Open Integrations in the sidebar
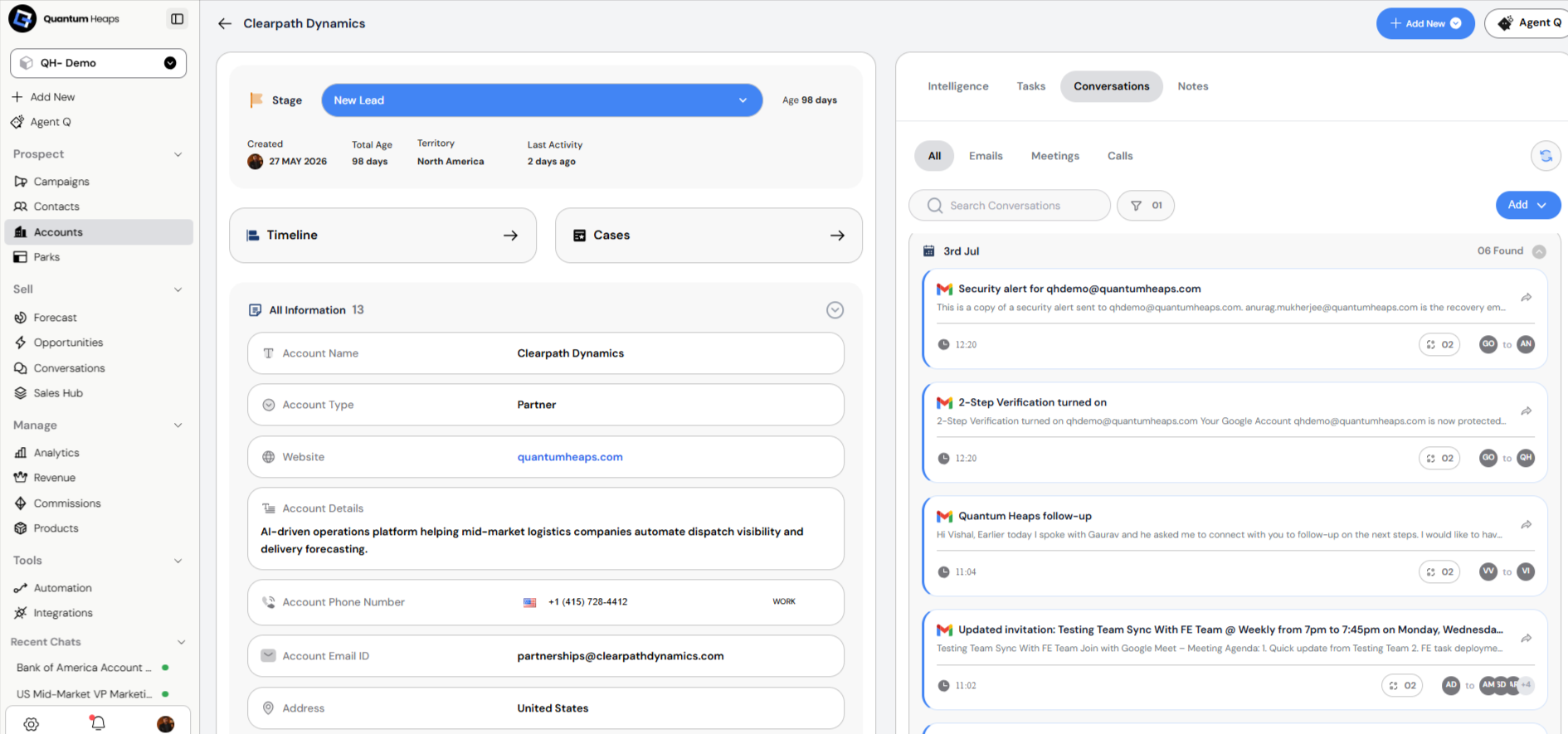 99,613
